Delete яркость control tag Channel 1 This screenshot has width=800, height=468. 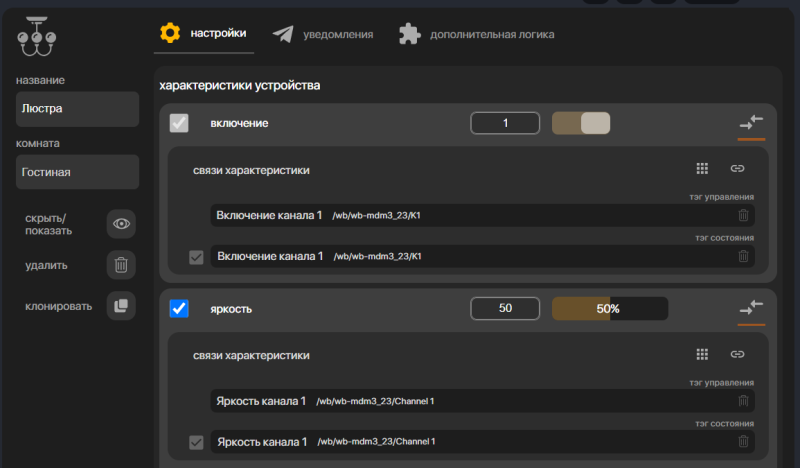(743, 401)
